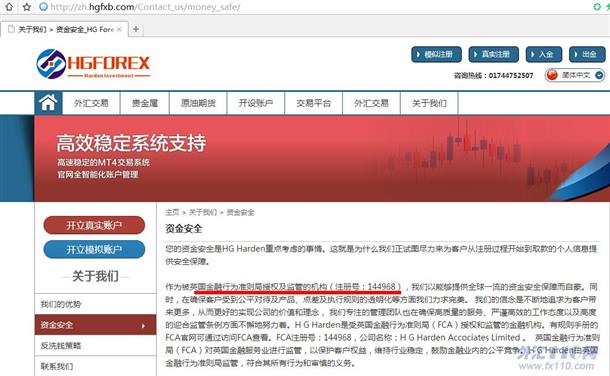Click the browser home icon
This screenshot has width=610, height=376.
[x=9, y=7]
